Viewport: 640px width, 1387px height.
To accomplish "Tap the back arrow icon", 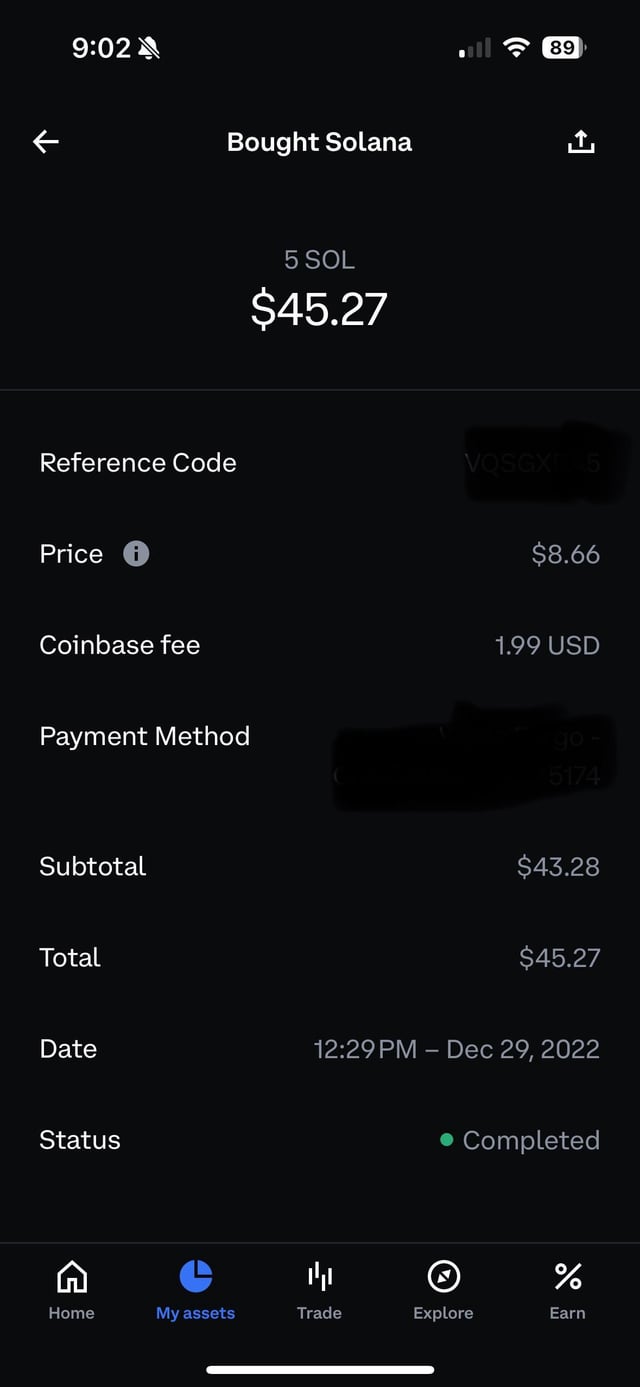I will tap(46, 142).
